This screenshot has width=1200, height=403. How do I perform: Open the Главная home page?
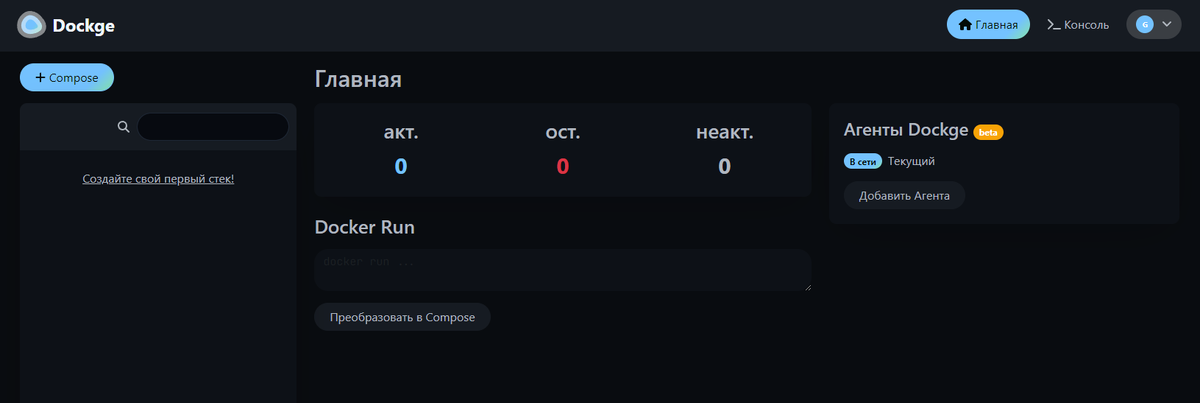pyautogui.click(x=988, y=25)
